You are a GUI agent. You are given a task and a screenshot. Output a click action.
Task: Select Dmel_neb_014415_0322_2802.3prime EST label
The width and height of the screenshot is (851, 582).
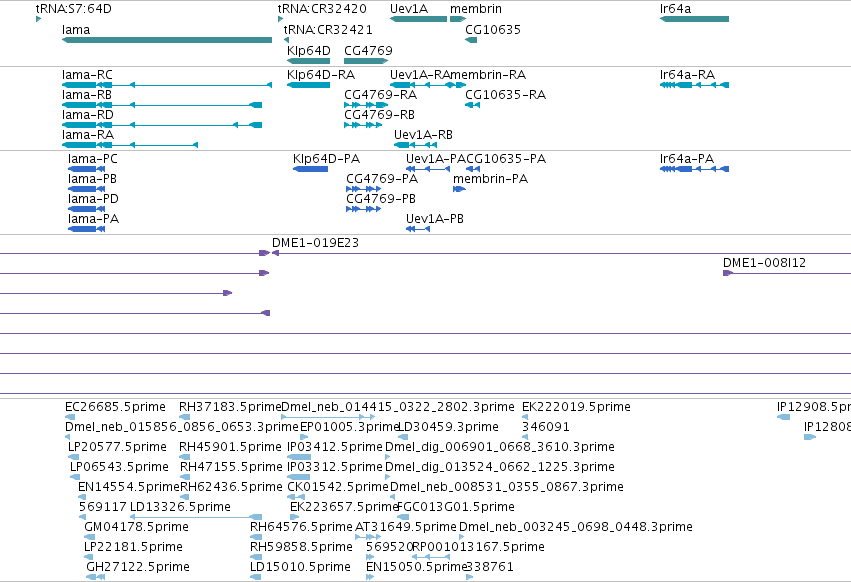pyautogui.click(x=398, y=407)
